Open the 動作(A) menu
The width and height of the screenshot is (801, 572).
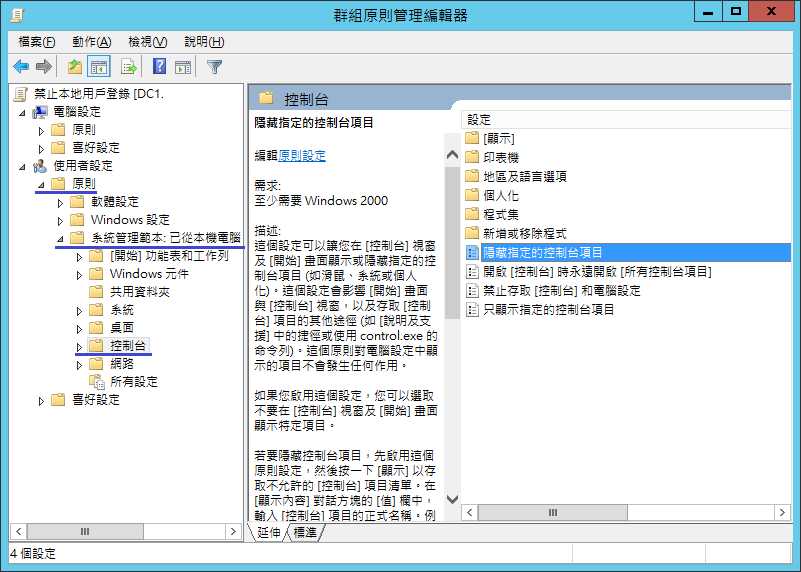91,42
